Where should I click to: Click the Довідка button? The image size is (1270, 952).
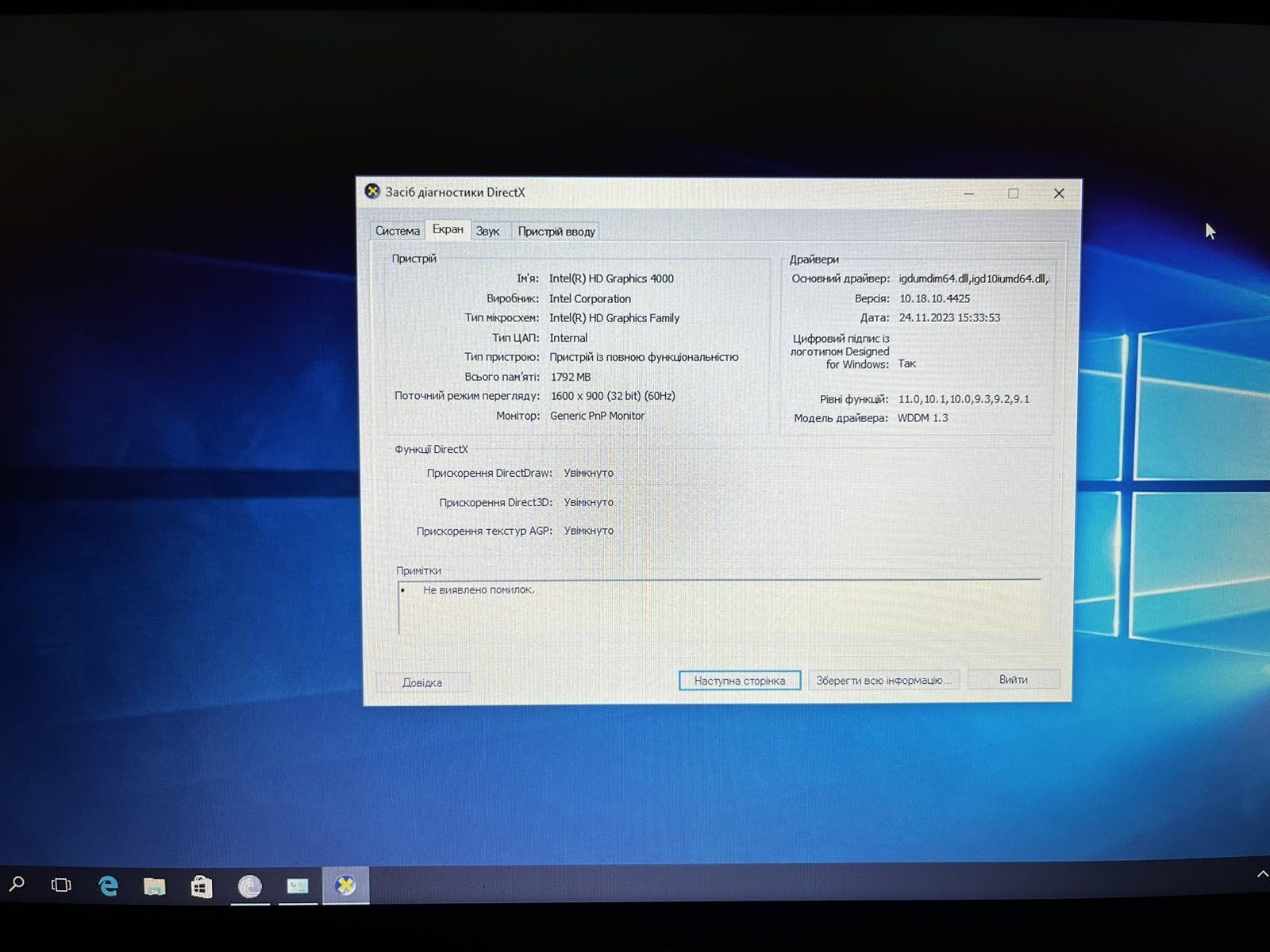tap(422, 682)
